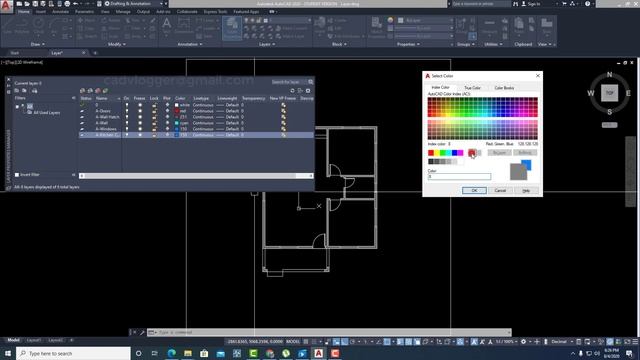Click the AutoCAD application menu logo
The image size is (640, 360).
6,6
